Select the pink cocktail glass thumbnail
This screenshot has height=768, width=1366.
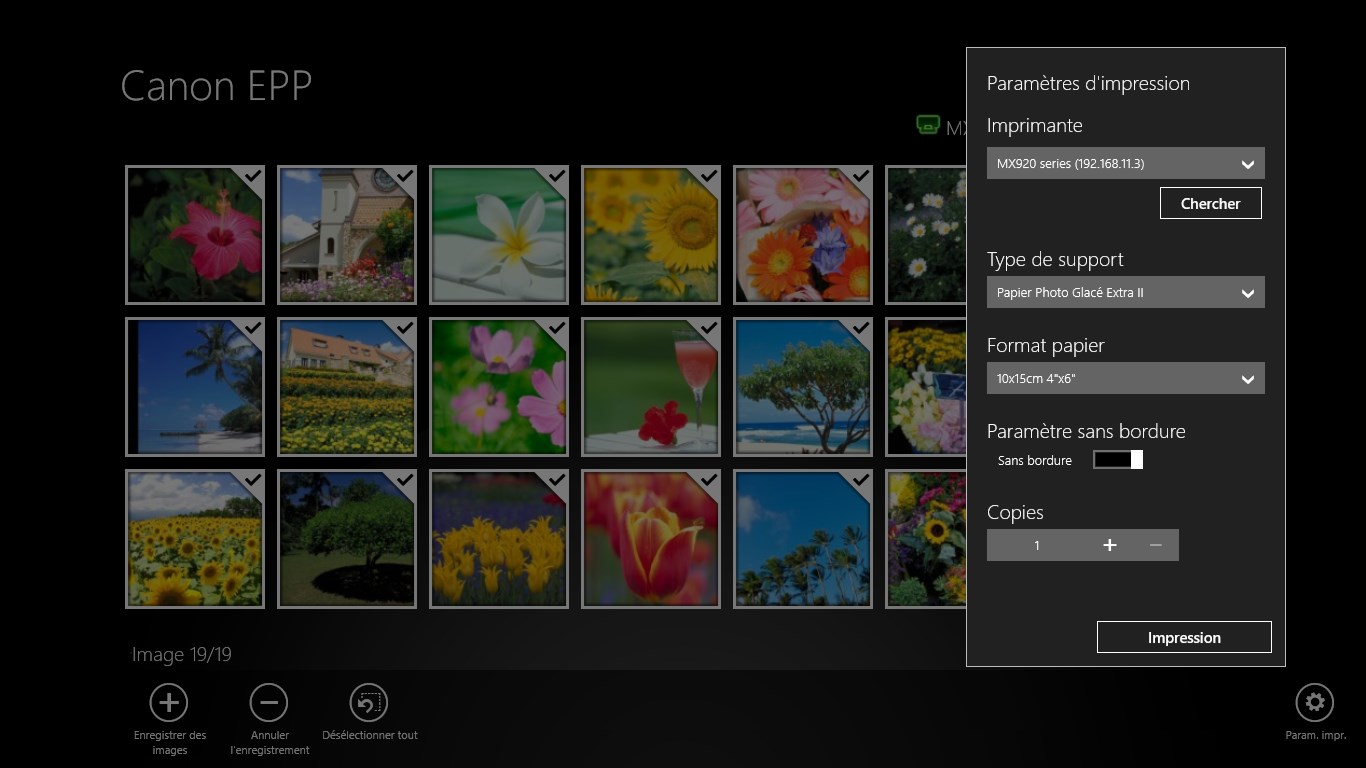(x=651, y=387)
